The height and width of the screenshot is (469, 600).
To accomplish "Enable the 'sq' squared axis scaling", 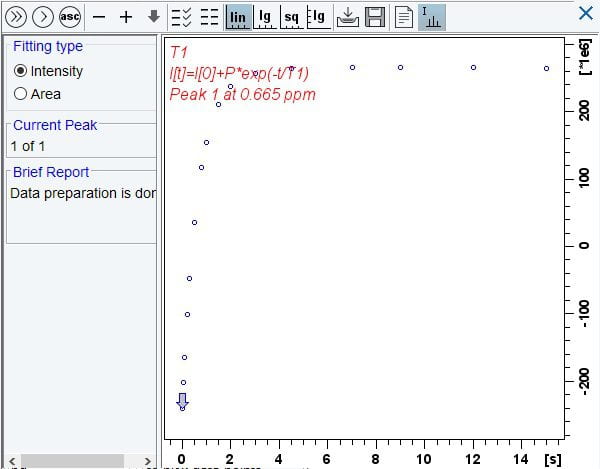I will point(291,16).
